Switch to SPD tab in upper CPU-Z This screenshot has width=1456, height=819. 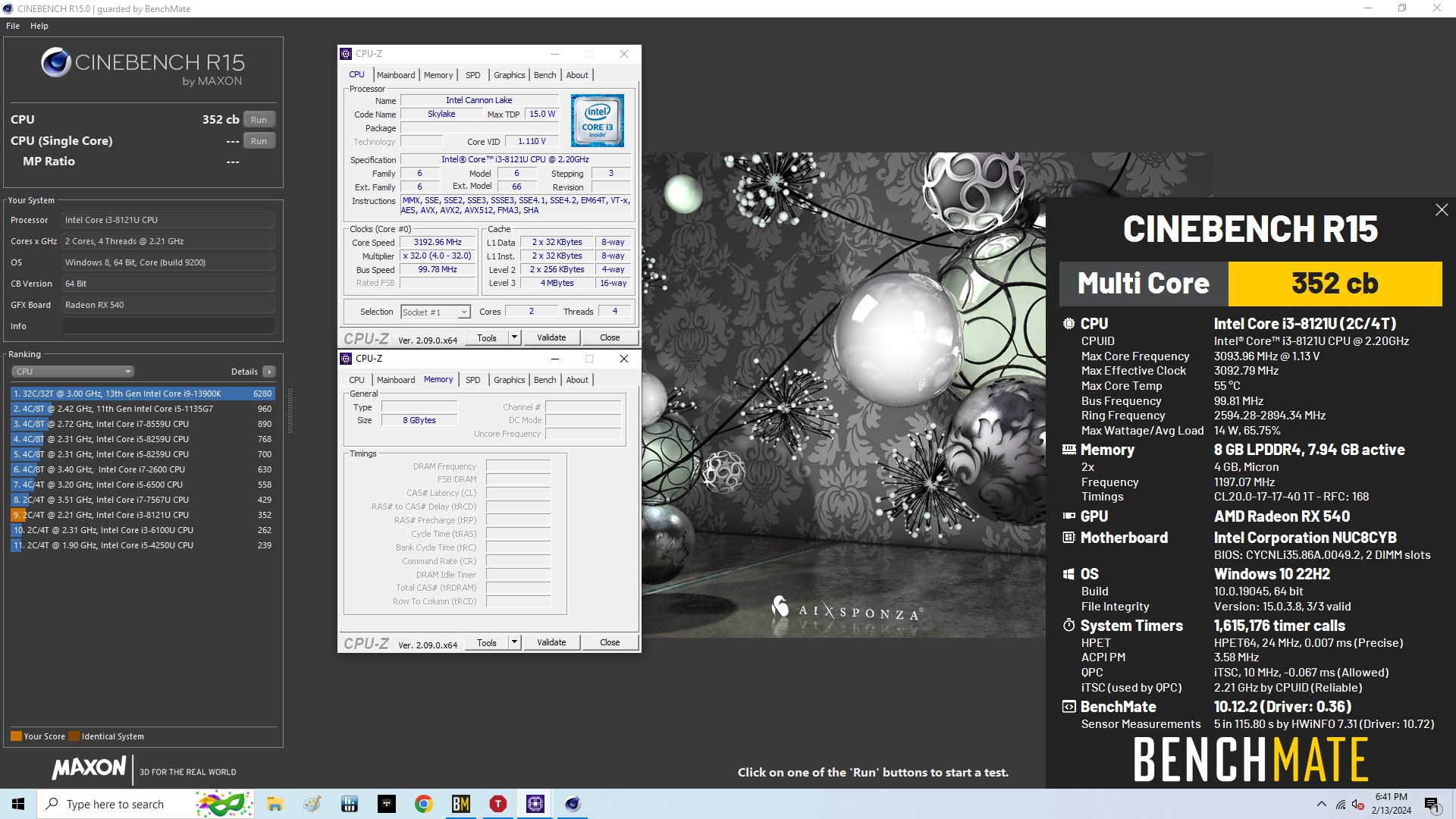[472, 75]
